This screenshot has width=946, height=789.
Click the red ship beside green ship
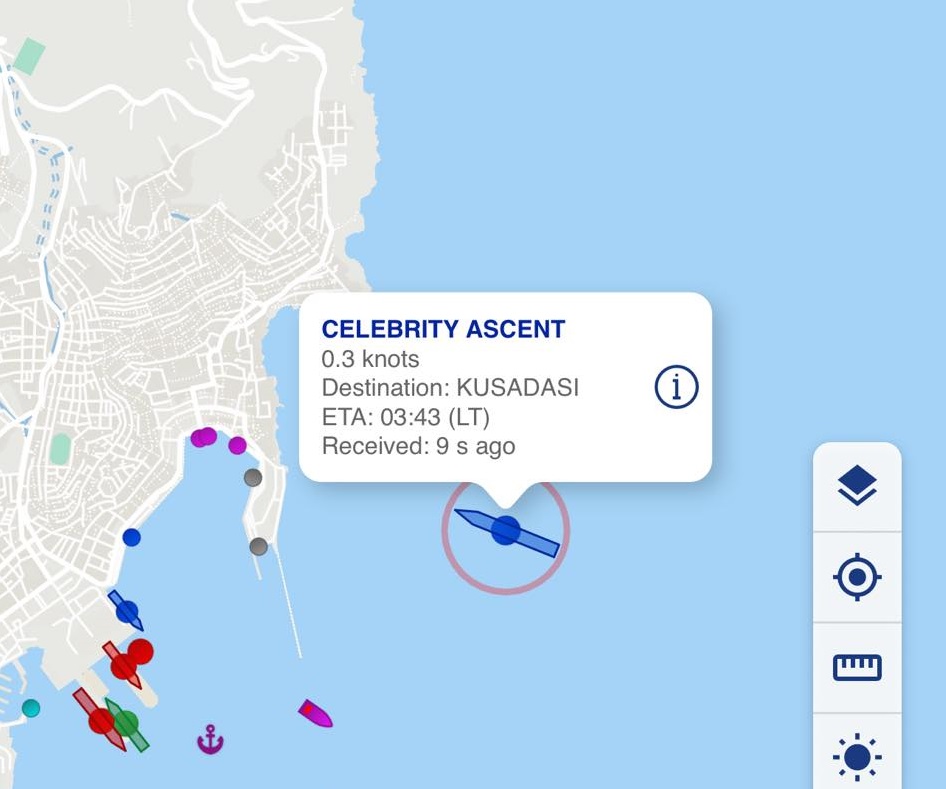point(99,719)
